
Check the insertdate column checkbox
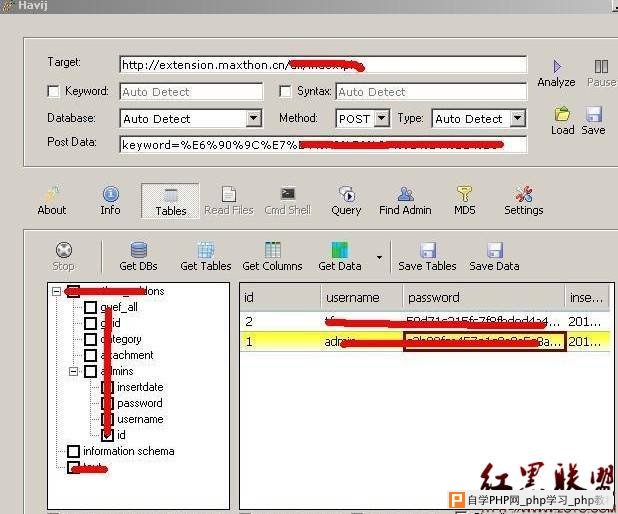(x=107, y=387)
